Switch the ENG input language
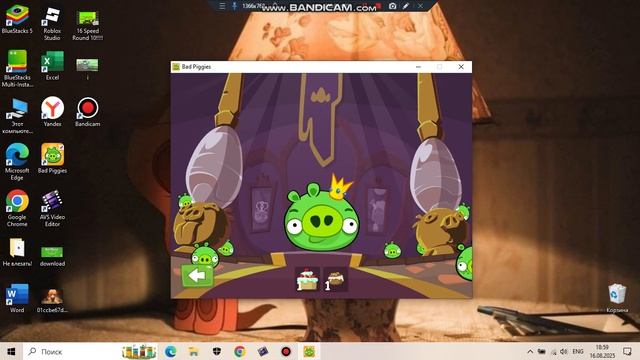This screenshot has width=640, height=360. point(578,351)
